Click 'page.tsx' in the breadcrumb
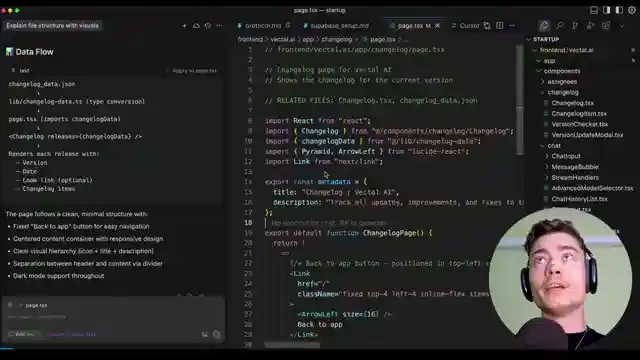This screenshot has width=640, height=360. [382, 40]
